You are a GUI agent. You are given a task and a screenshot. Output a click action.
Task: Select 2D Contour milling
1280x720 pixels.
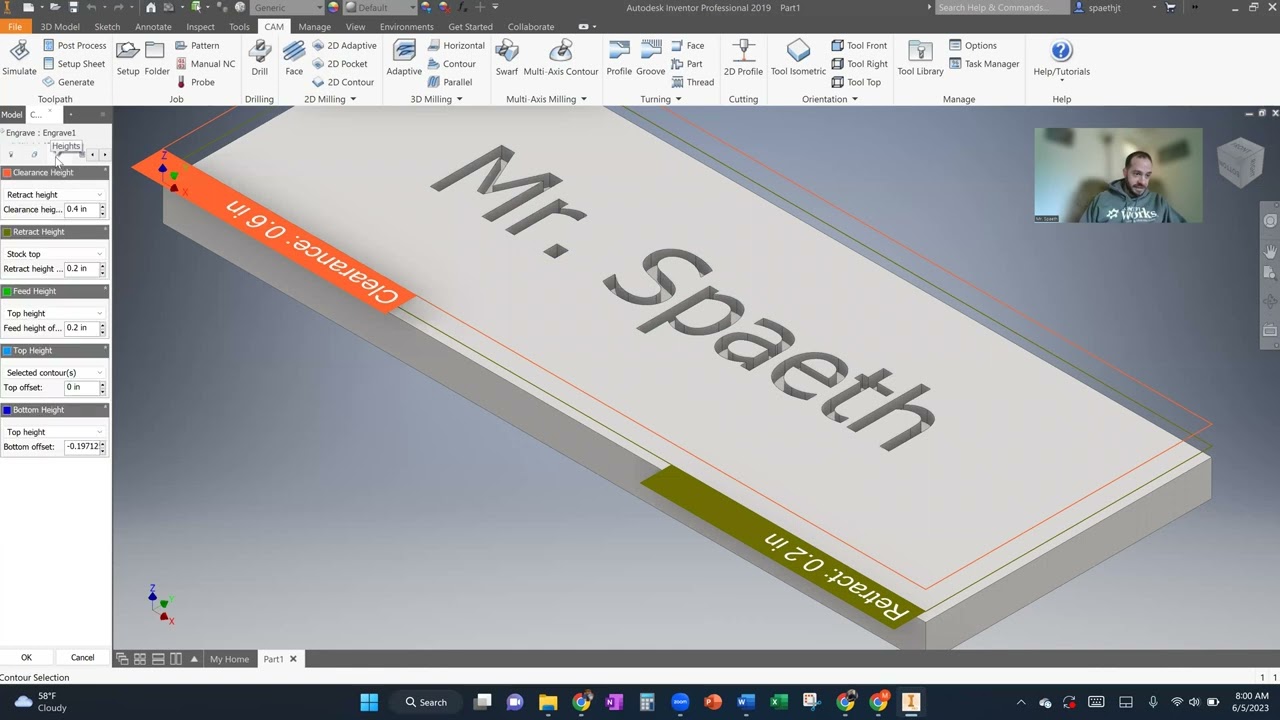[343, 82]
